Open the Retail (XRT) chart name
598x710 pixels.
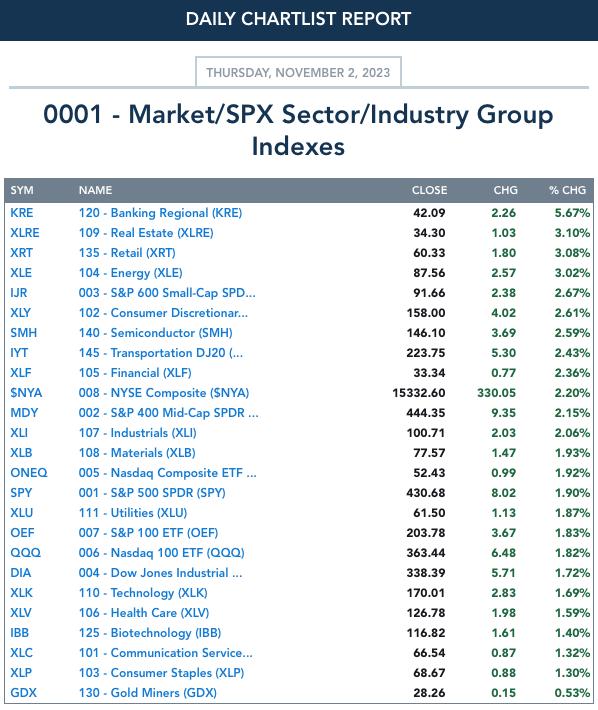click(127, 253)
